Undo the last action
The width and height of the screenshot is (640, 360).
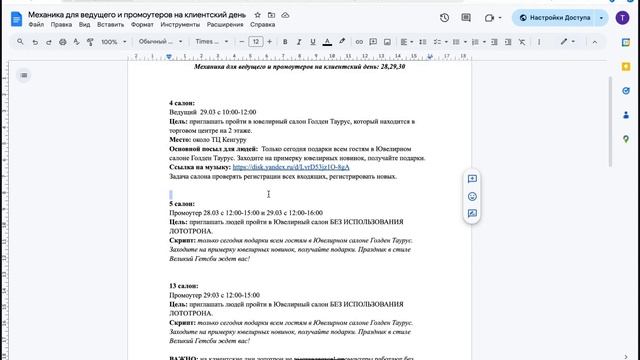(x=35, y=42)
